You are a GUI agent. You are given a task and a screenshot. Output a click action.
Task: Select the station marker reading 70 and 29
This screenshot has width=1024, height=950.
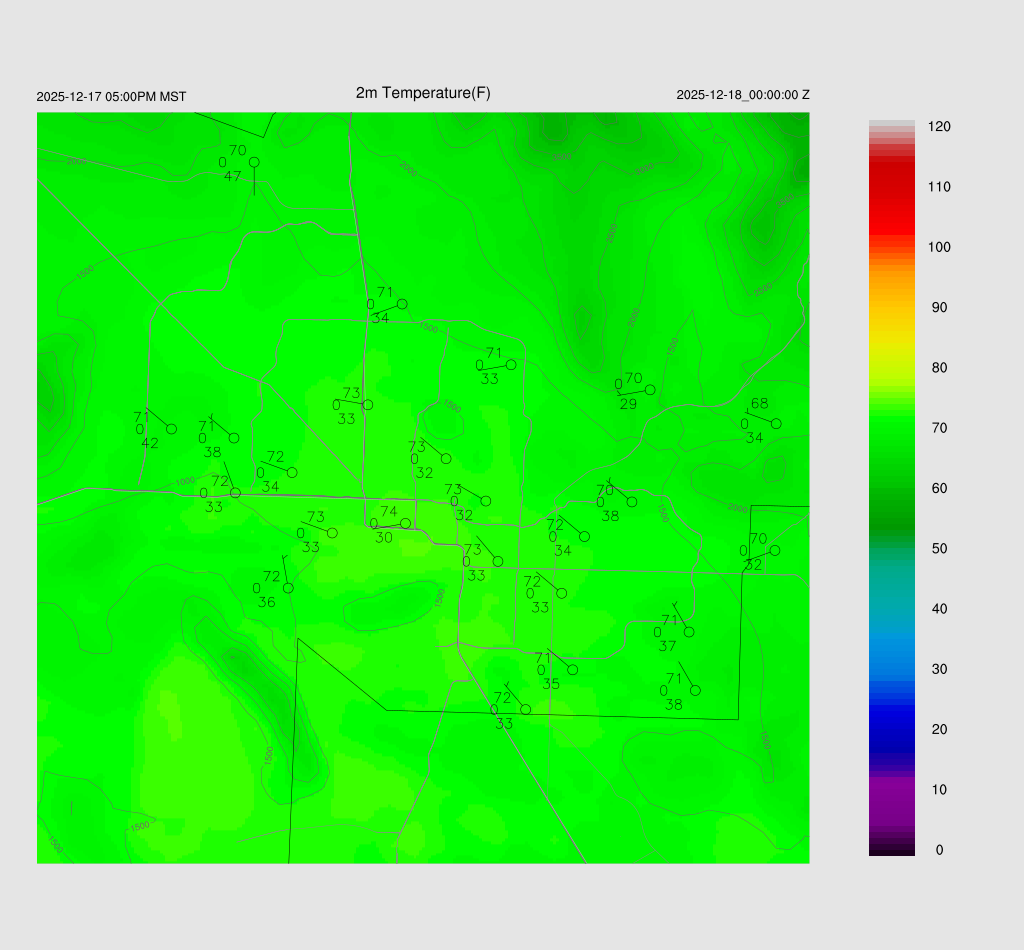tap(650, 390)
